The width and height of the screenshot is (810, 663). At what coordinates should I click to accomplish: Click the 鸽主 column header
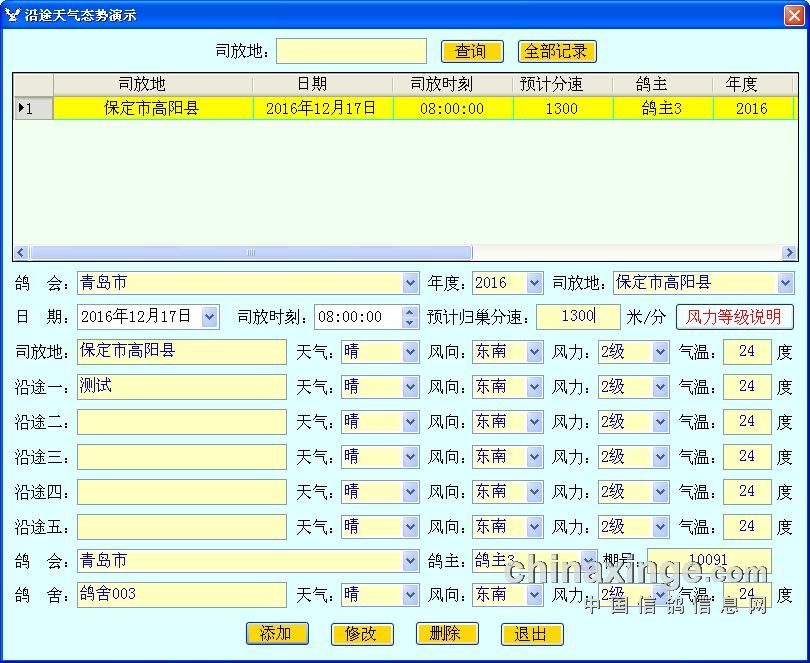[x=663, y=84]
